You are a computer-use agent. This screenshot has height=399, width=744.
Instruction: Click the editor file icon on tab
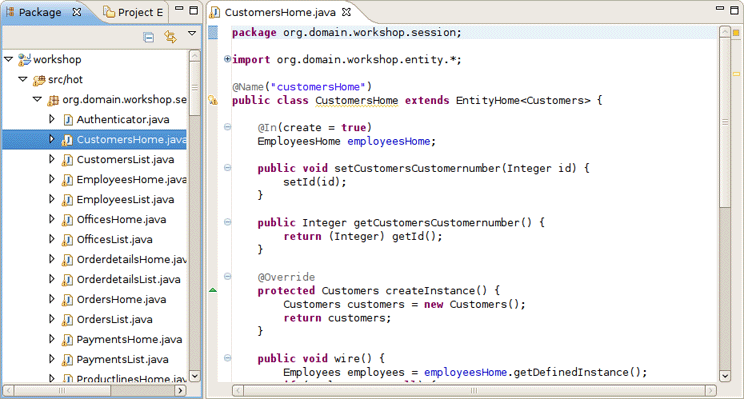point(215,12)
